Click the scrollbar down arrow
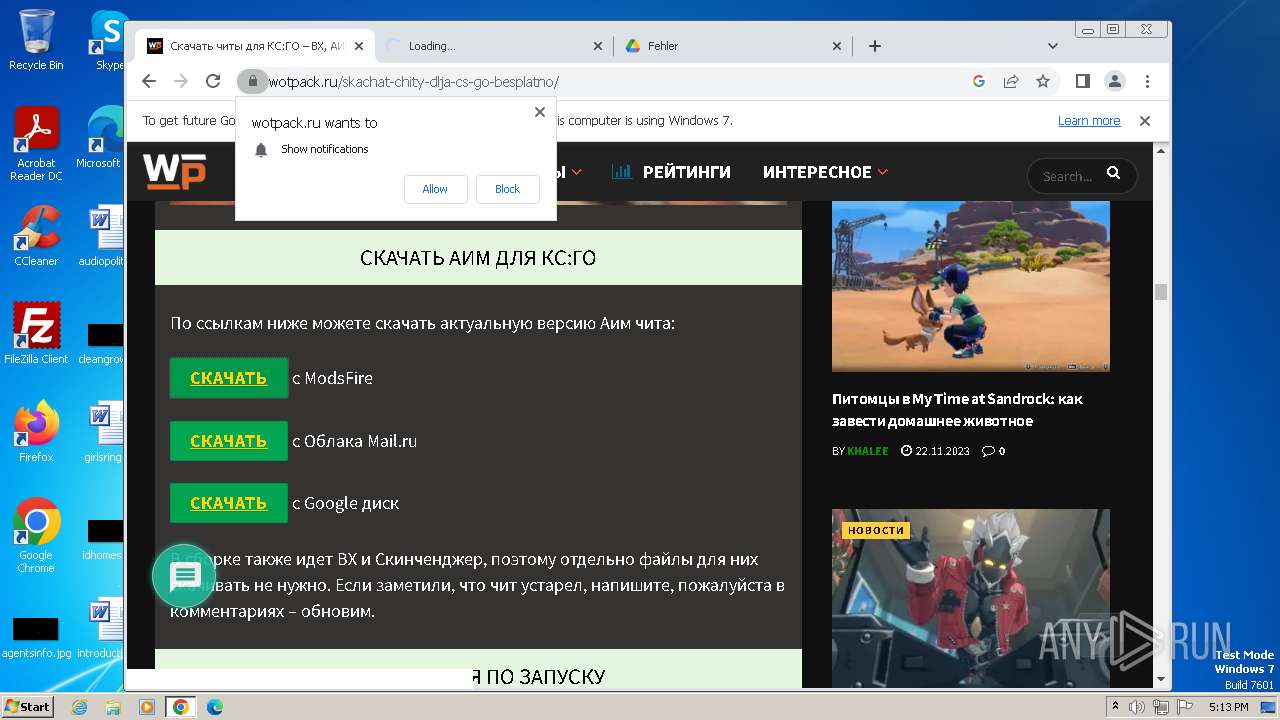Viewport: 1280px width, 720px height. pos(1161,680)
